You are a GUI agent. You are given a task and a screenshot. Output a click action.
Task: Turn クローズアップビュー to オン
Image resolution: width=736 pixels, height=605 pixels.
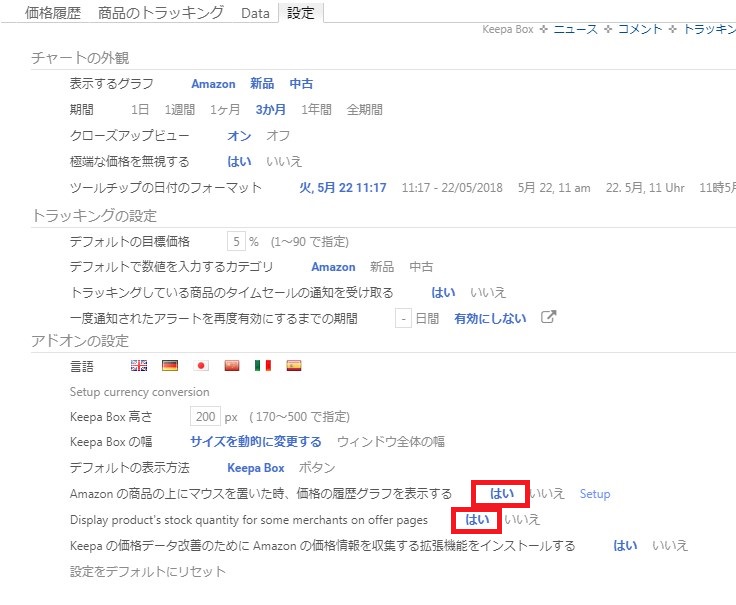(x=239, y=136)
